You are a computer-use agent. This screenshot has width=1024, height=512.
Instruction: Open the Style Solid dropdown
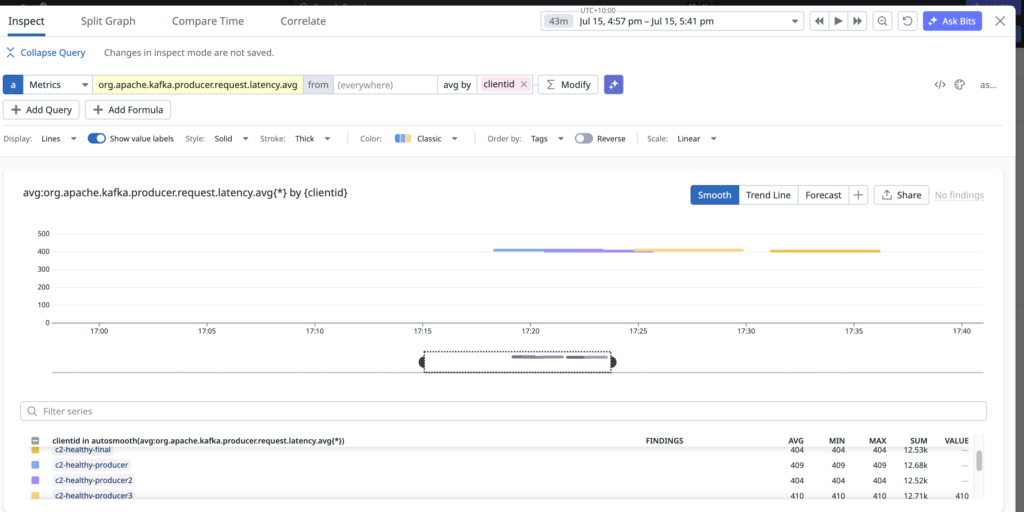point(231,138)
